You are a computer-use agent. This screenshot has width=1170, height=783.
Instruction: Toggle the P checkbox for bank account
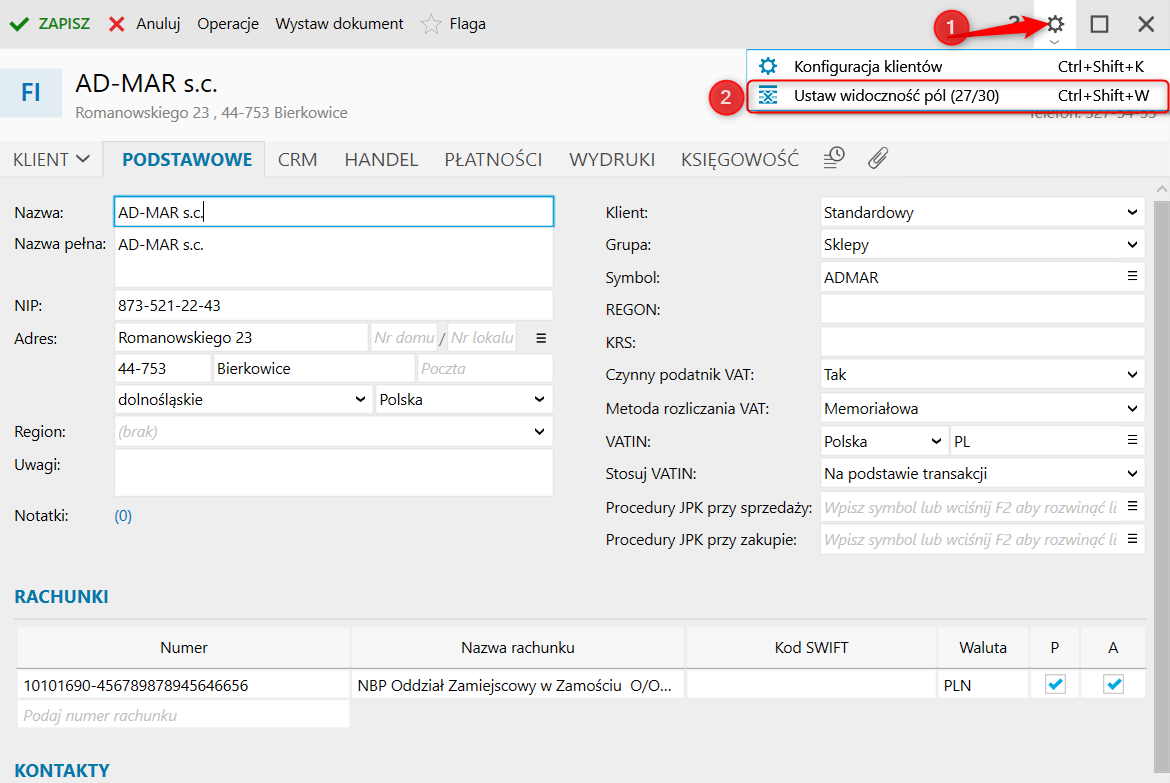pyautogui.click(x=1055, y=685)
